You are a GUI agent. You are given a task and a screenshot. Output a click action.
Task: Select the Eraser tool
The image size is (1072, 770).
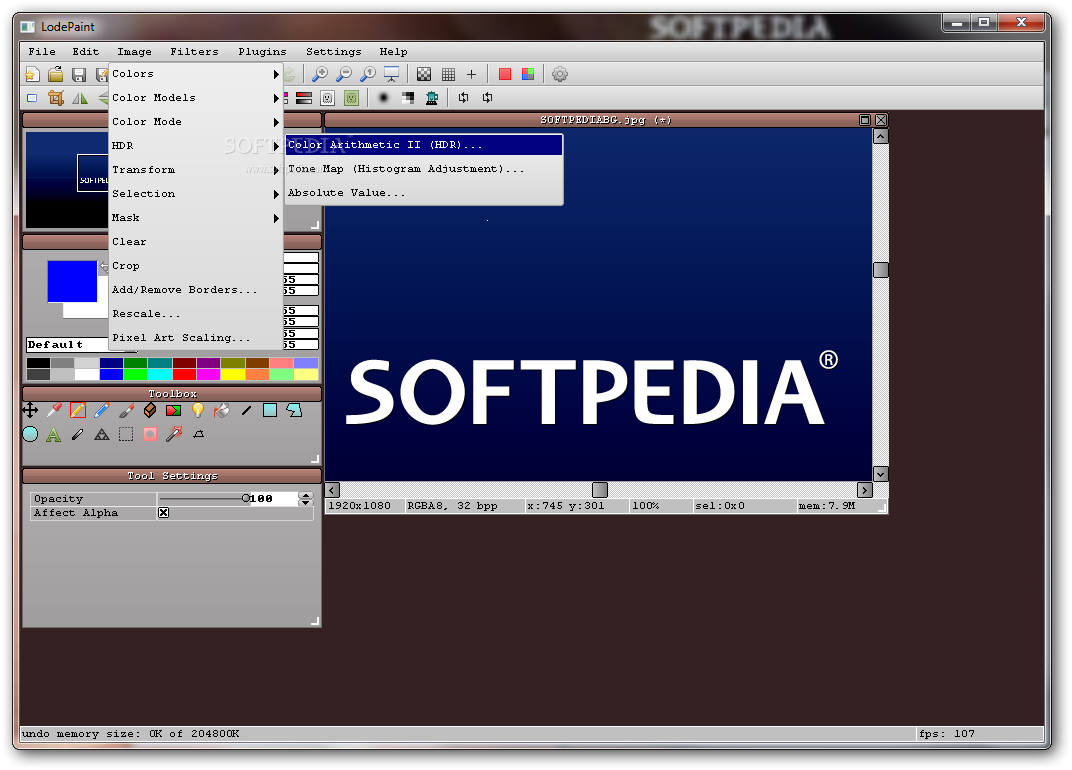150,410
